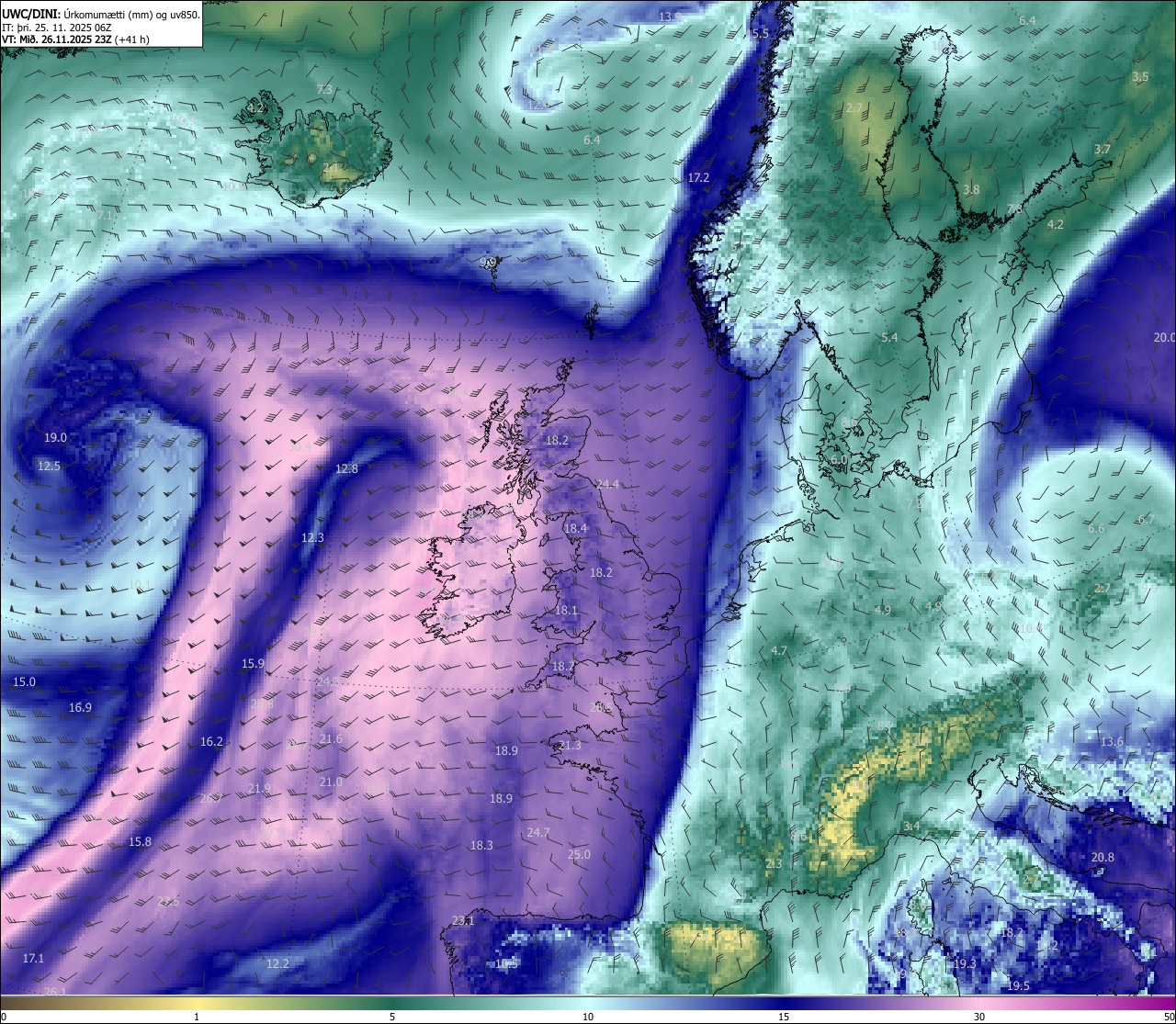The height and width of the screenshot is (1024, 1176).
Task: Click the color scale tick labeled 1
Action: (x=196, y=1017)
